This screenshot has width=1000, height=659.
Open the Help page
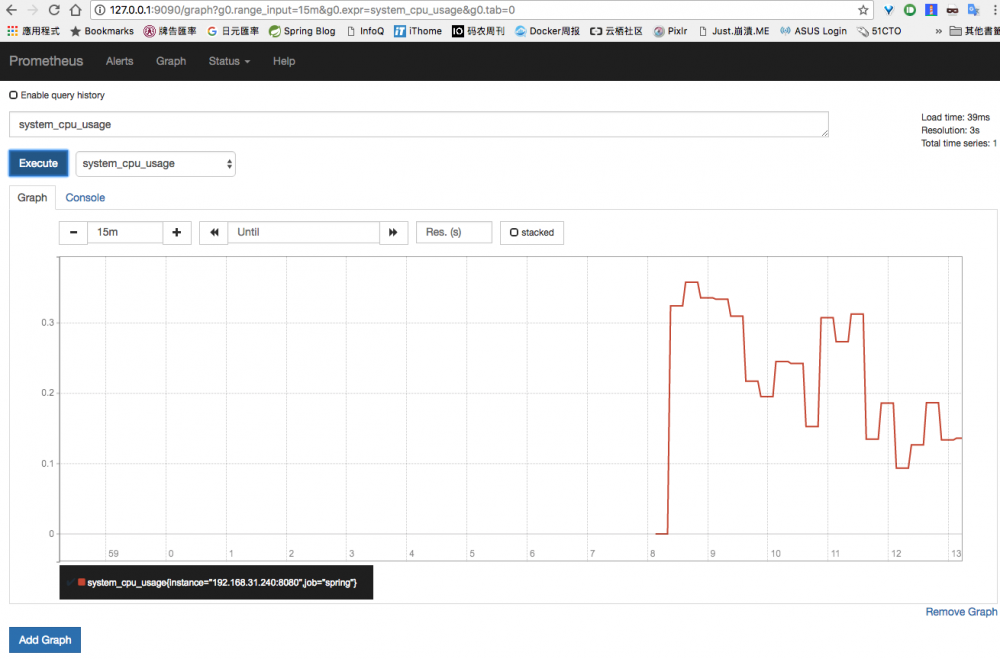point(284,61)
